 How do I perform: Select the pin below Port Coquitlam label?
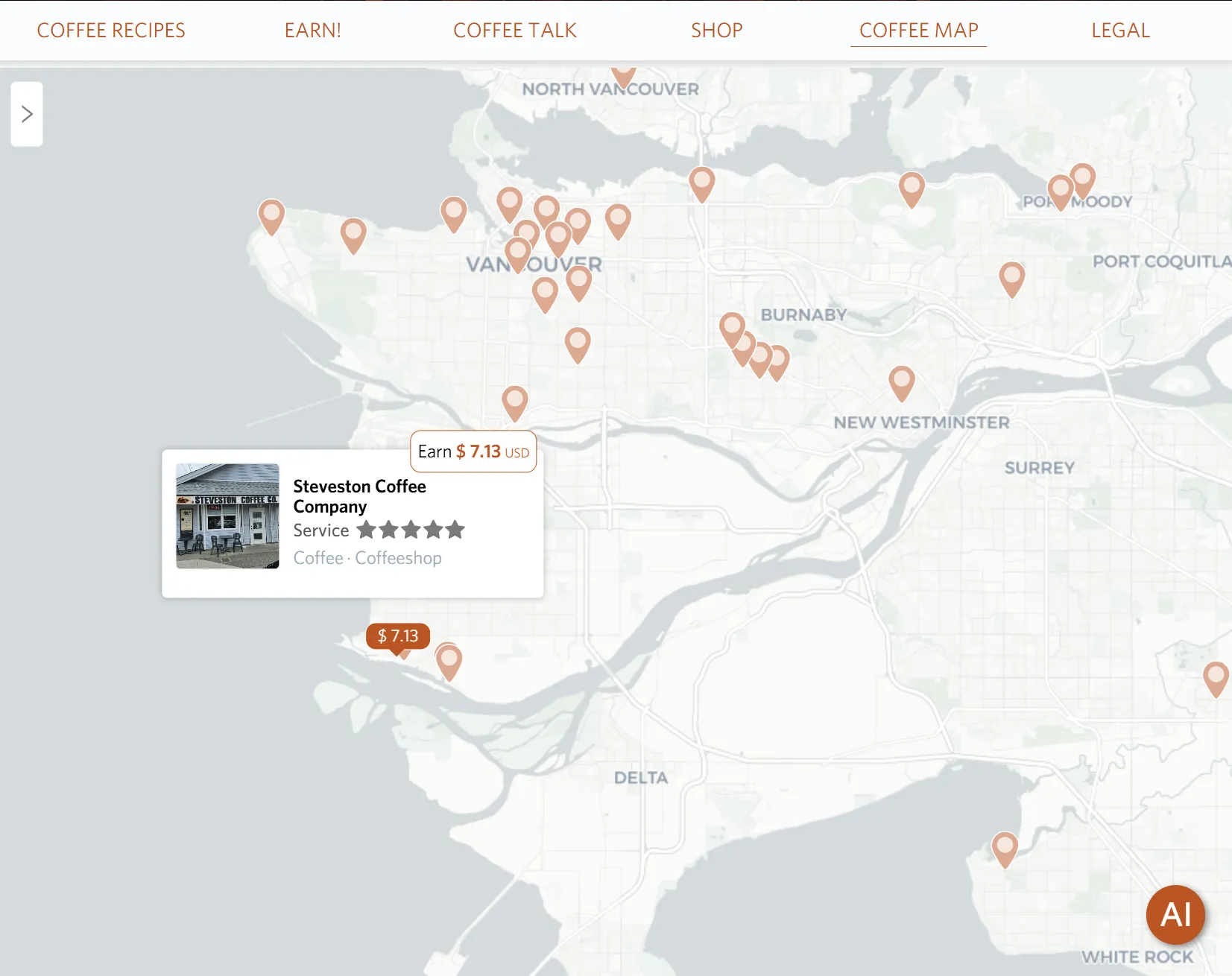[x=1011, y=280]
